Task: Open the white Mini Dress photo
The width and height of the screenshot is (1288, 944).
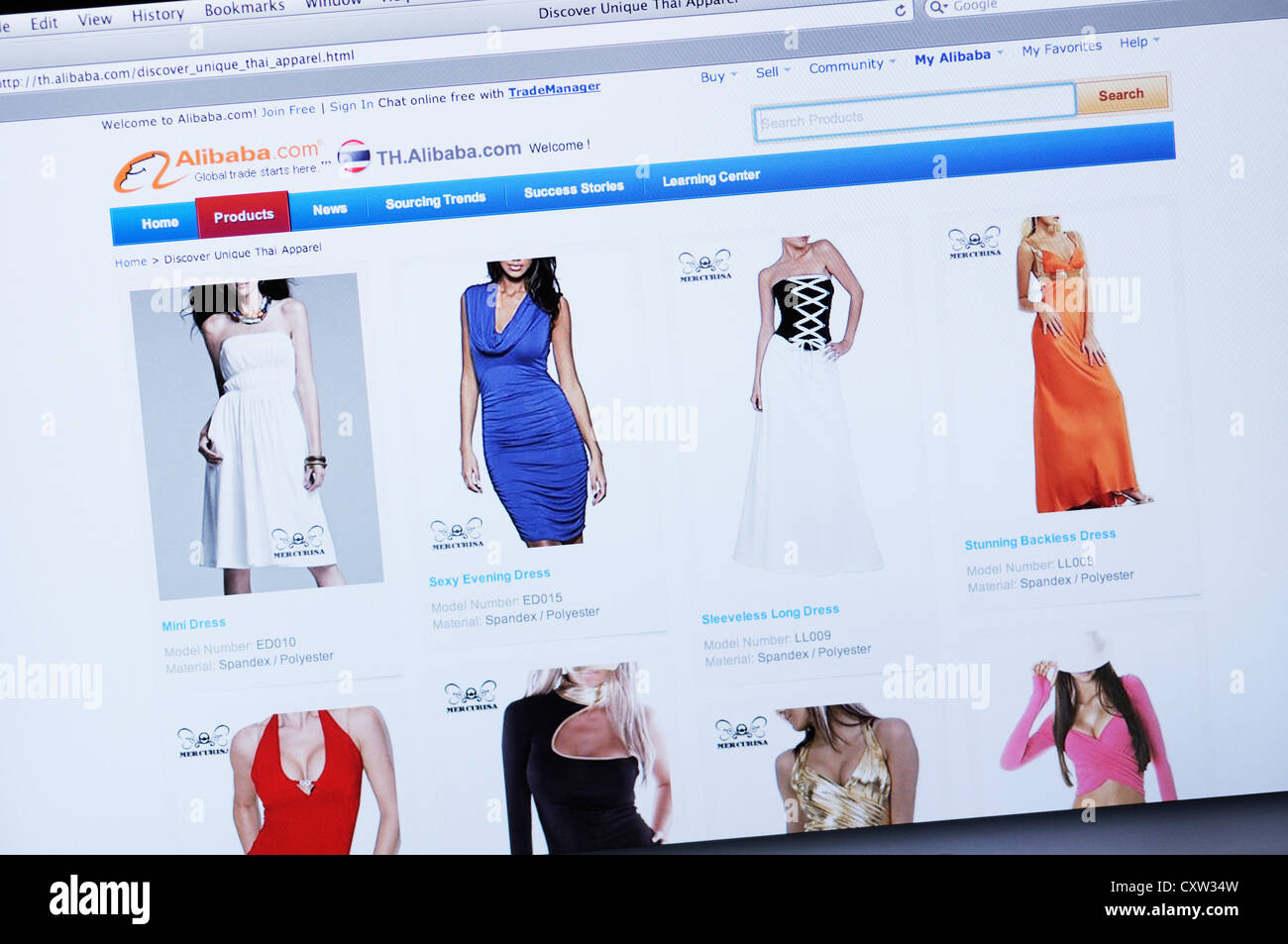Action: [x=258, y=436]
